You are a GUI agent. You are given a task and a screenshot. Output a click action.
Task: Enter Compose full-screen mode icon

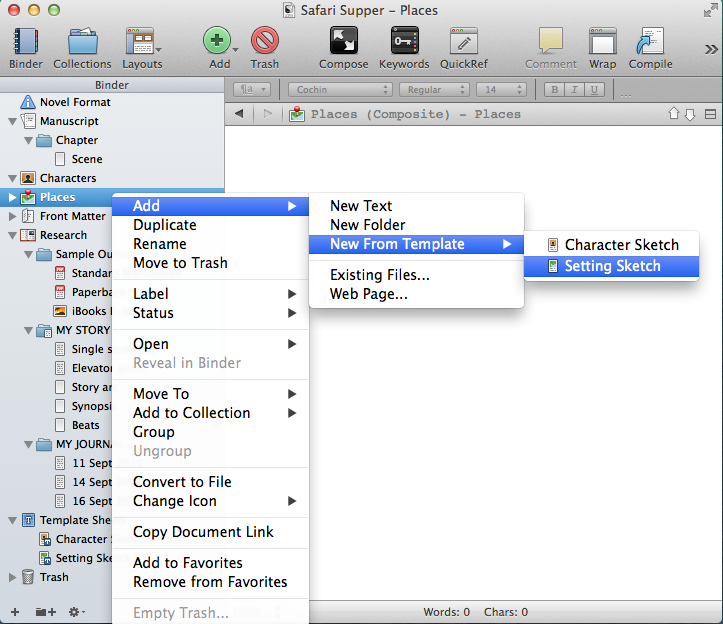pos(344,41)
